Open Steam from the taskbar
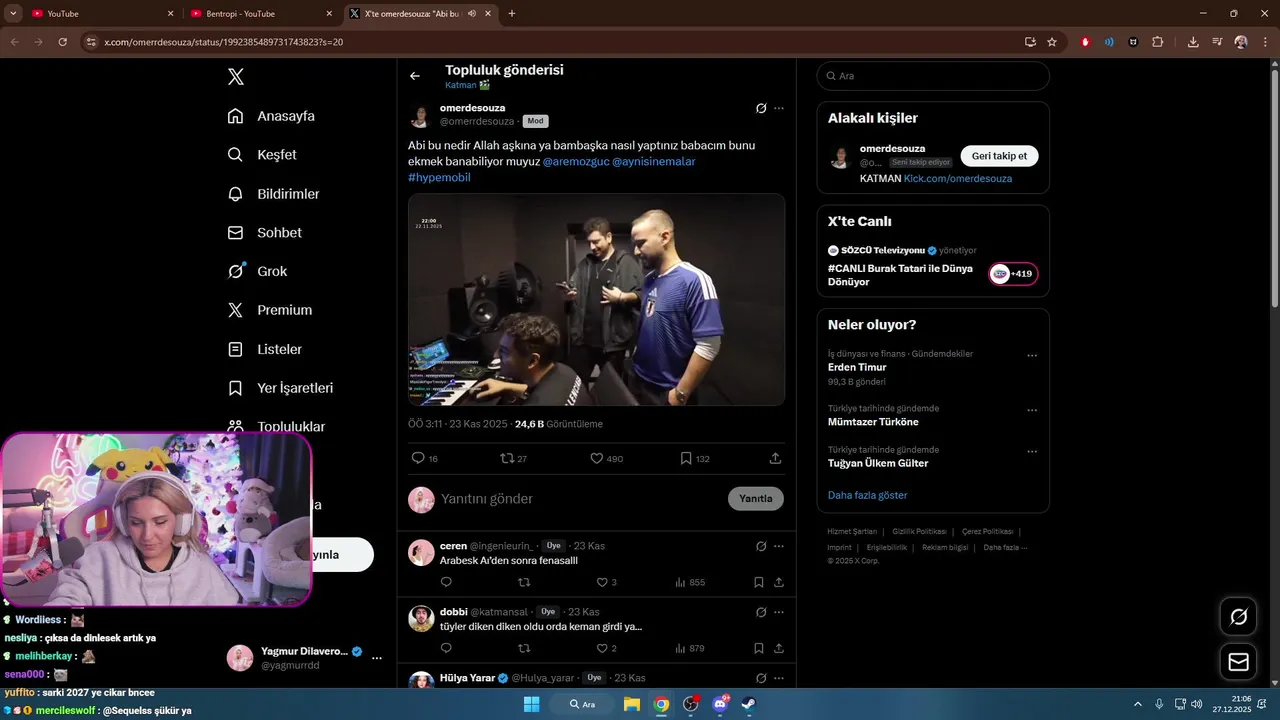 pyautogui.click(x=748, y=704)
